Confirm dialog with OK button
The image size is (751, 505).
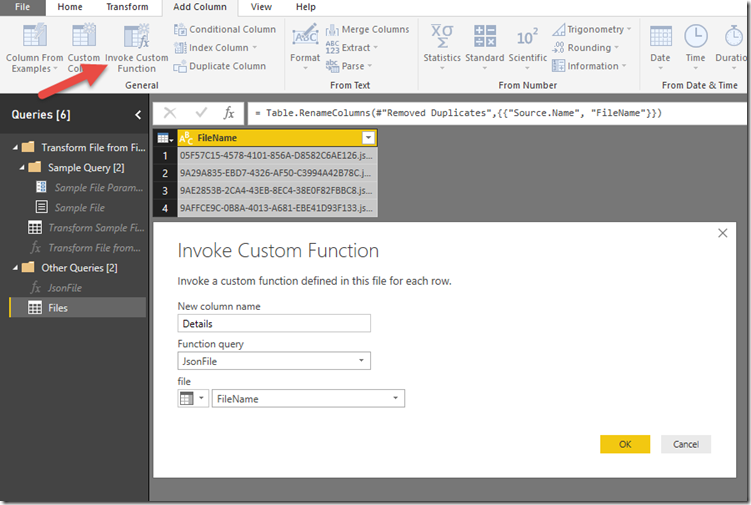(x=625, y=444)
